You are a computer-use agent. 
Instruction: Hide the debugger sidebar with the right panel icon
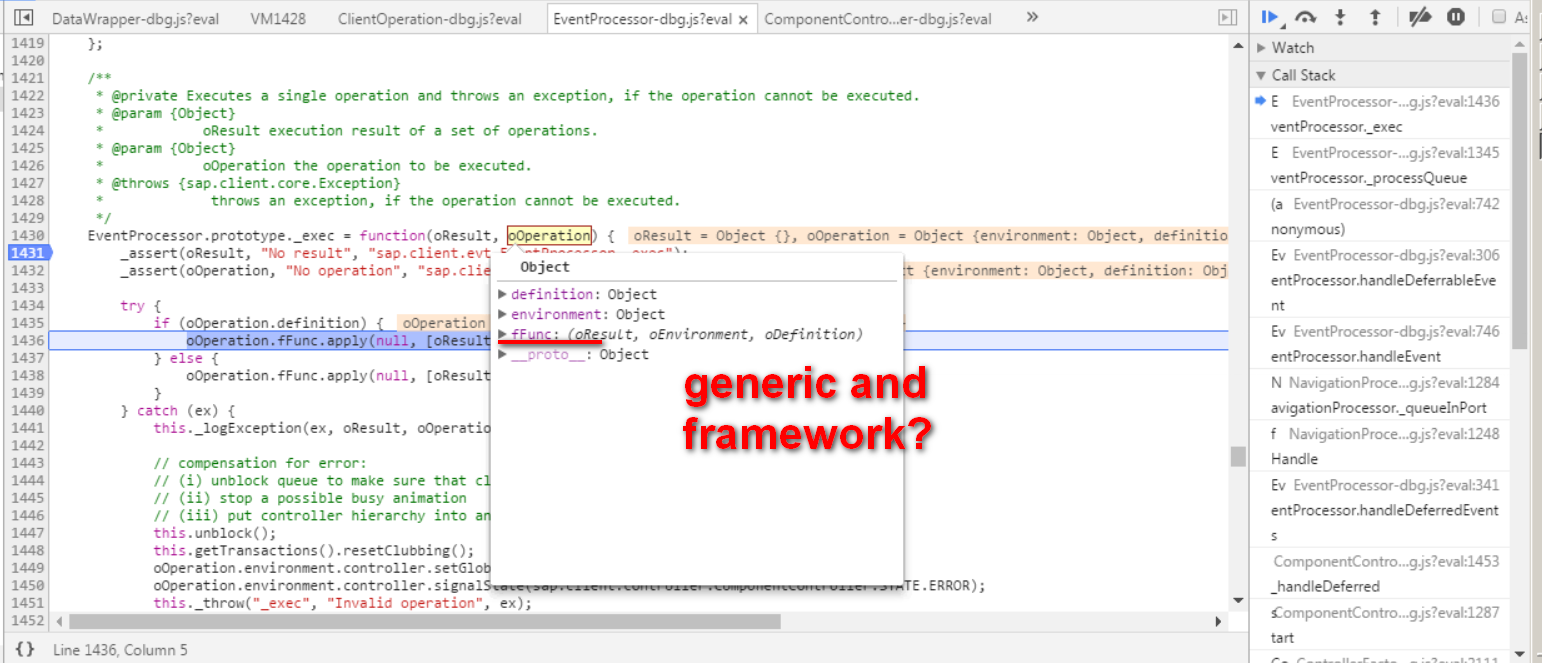pos(1227,18)
